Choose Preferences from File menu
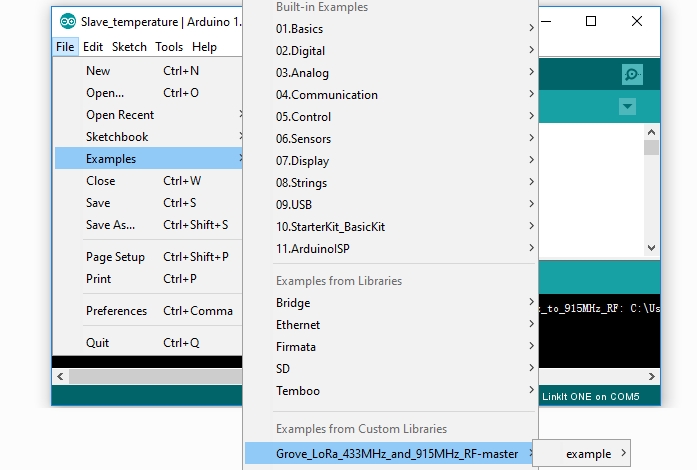The width and height of the screenshot is (697, 470). (x=116, y=311)
